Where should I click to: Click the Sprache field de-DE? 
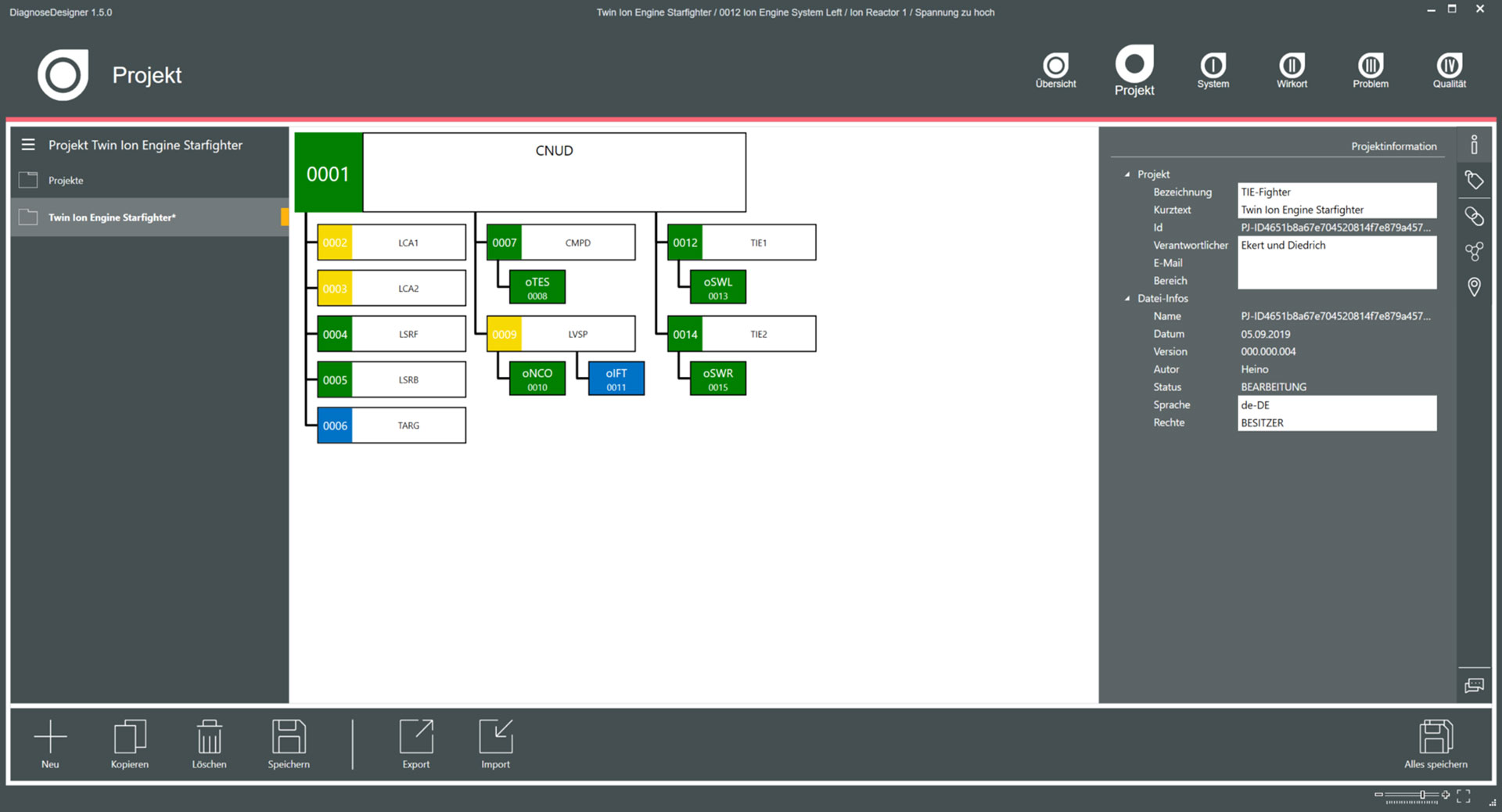coord(1336,405)
